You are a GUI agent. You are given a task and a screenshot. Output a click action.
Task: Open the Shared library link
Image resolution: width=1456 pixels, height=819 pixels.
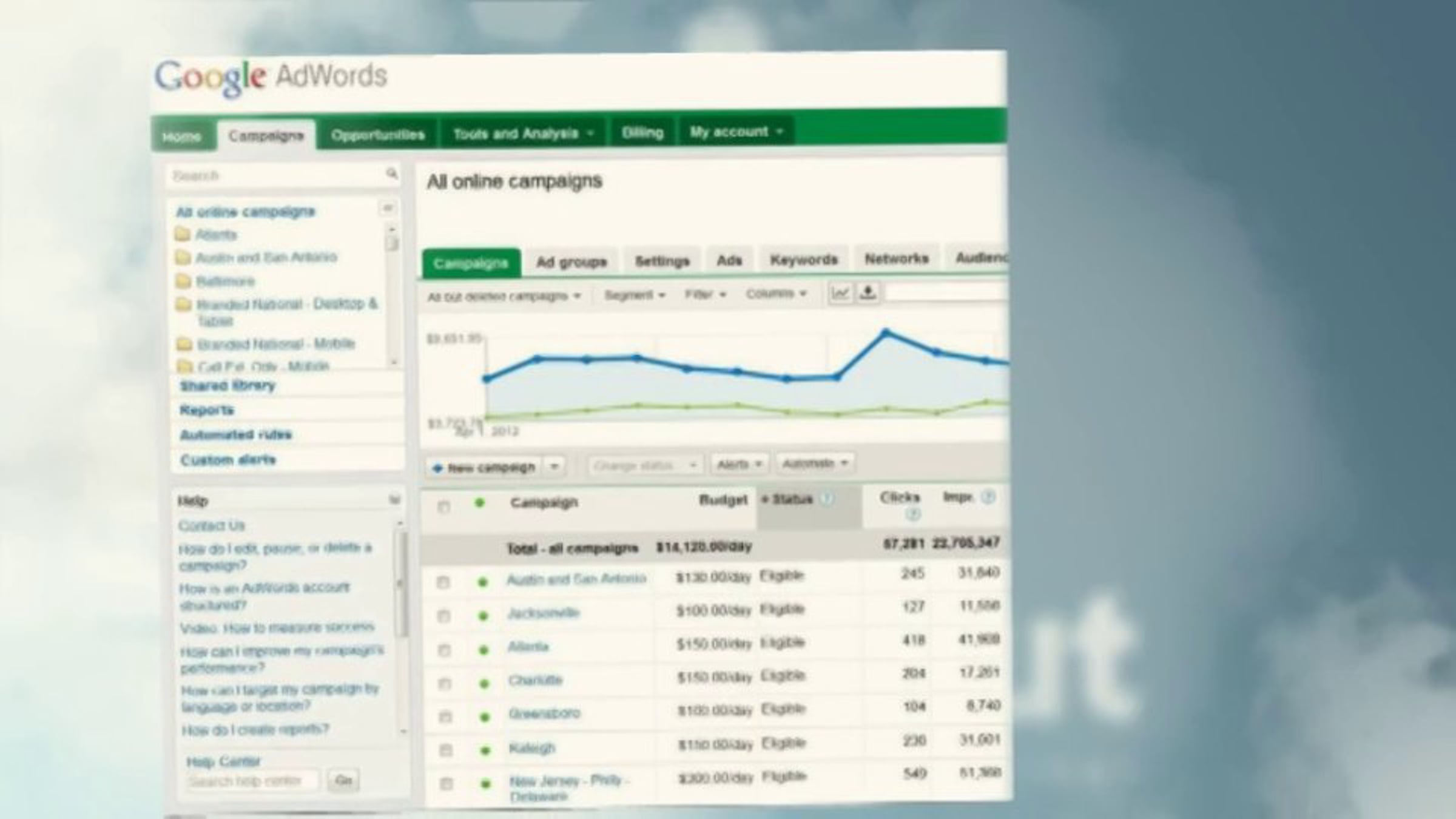pos(227,386)
